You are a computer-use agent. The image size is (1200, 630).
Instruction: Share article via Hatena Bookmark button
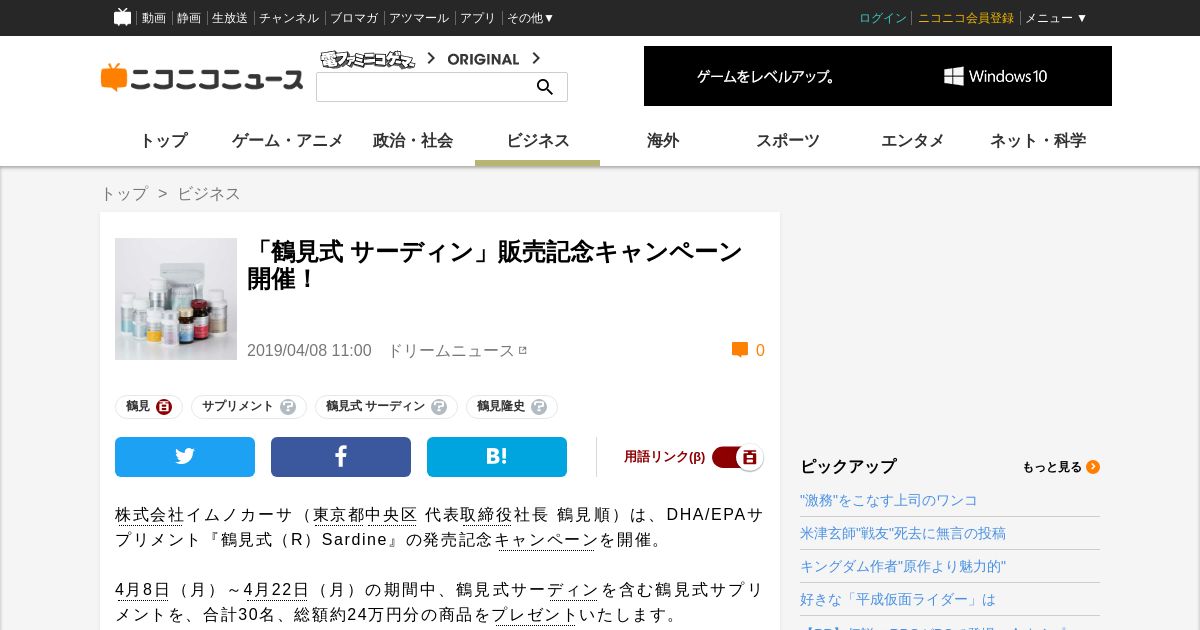[497, 457]
